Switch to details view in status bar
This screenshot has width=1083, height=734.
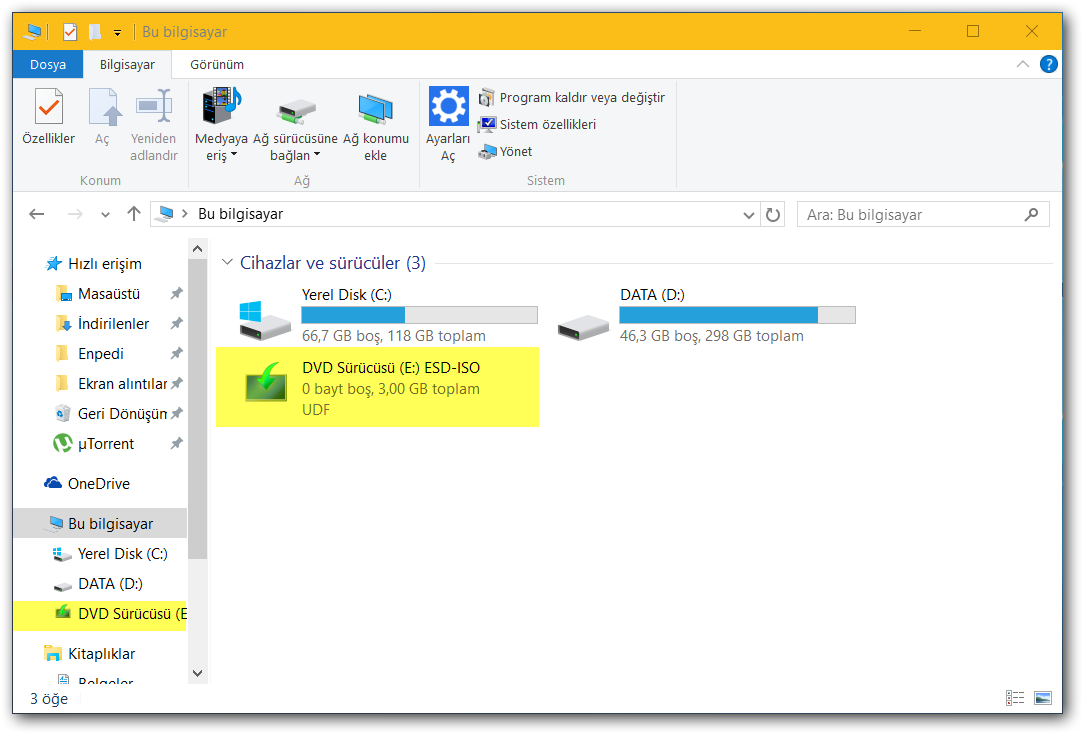tap(1015, 698)
